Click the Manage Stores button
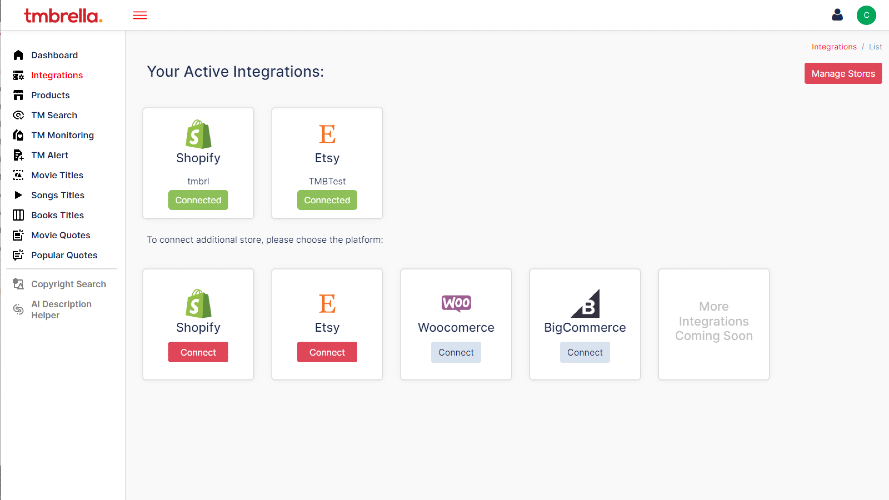 (x=843, y=73)
